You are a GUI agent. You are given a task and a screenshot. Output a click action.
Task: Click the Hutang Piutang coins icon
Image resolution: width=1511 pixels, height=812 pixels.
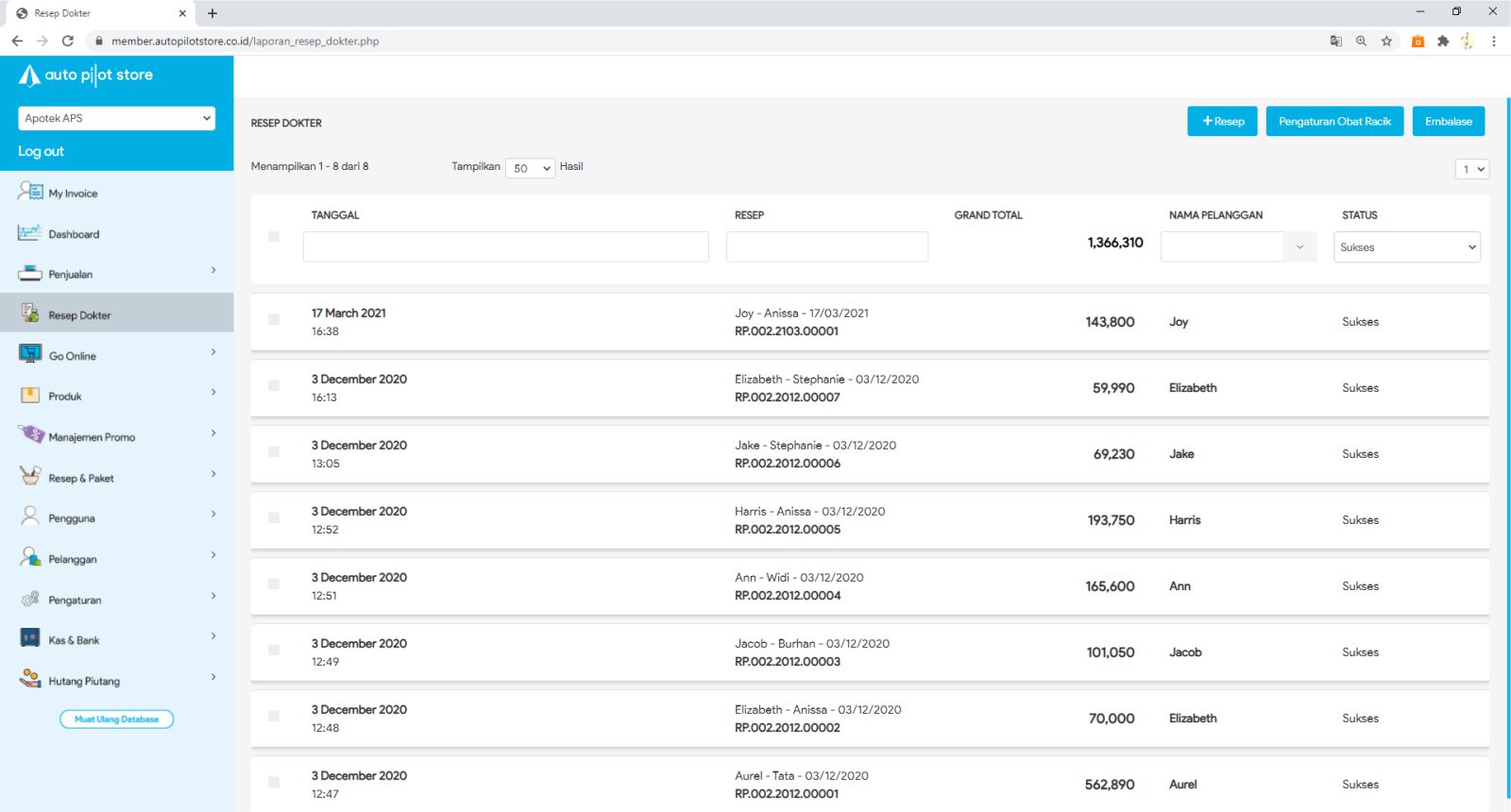click(30, 679)
